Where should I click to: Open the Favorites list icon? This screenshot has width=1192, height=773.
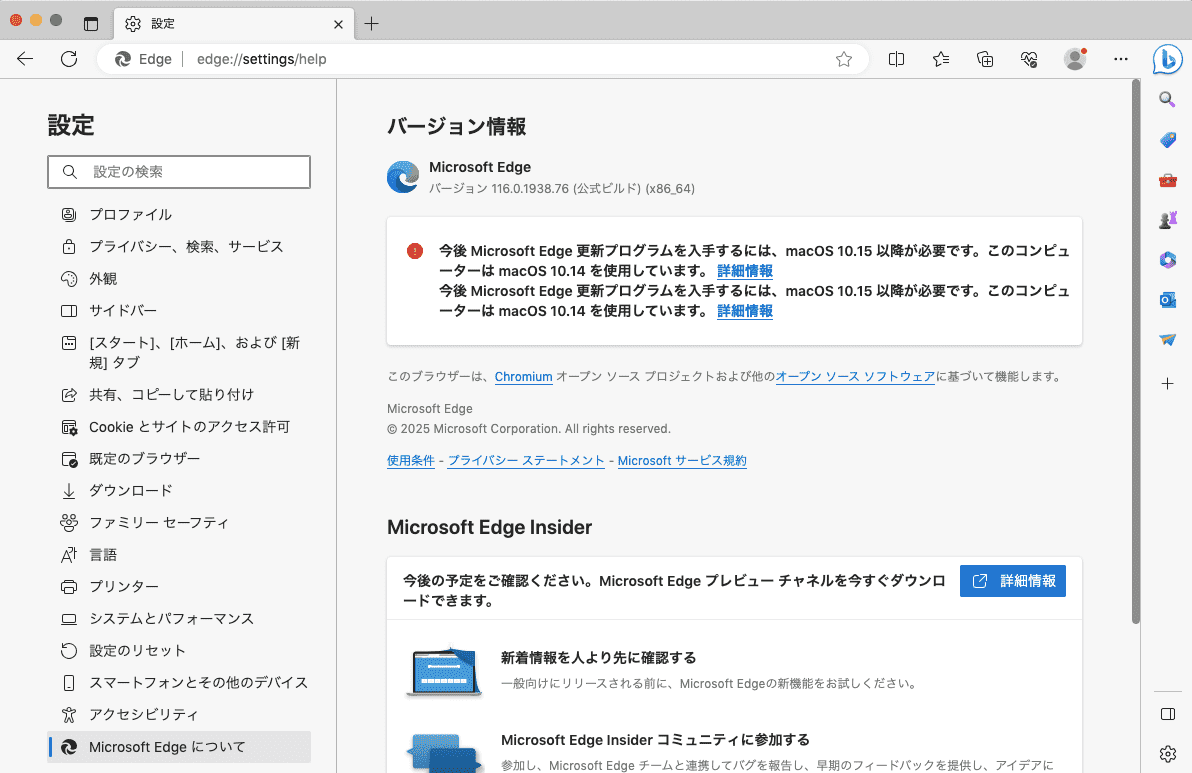coord(940,59)
